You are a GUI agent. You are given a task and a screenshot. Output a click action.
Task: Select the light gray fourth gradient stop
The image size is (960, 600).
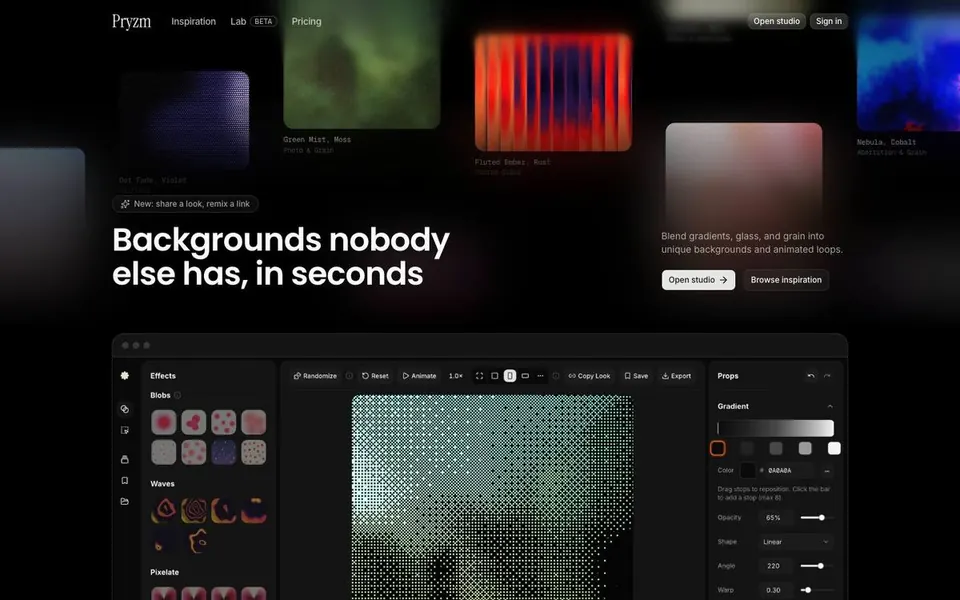tap(805, 449)
